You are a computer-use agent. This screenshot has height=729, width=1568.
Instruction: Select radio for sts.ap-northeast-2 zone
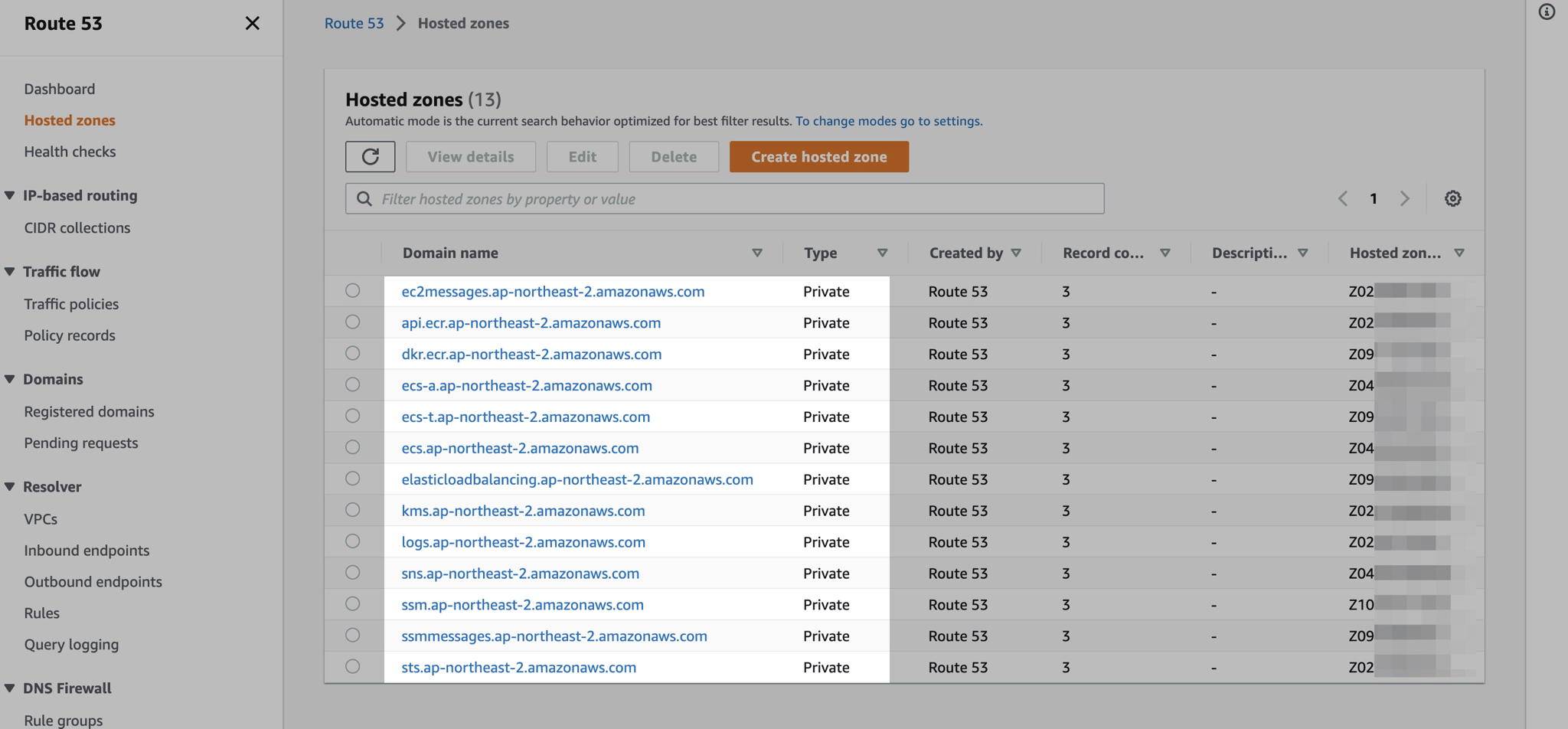click(352, 666)
